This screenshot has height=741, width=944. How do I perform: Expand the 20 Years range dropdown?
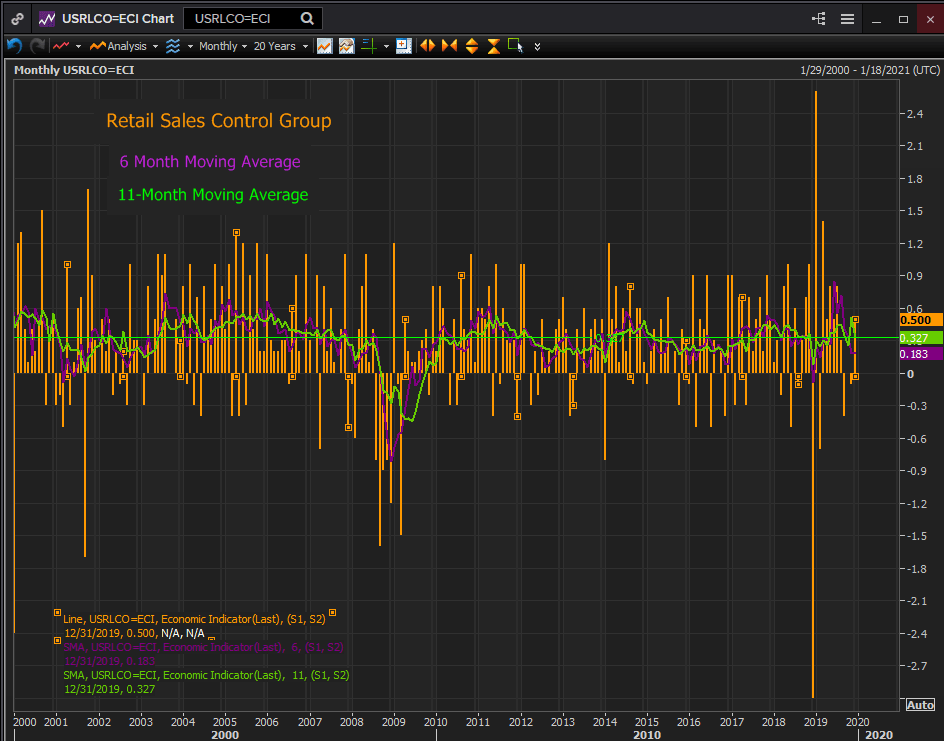tap(280, 46)
